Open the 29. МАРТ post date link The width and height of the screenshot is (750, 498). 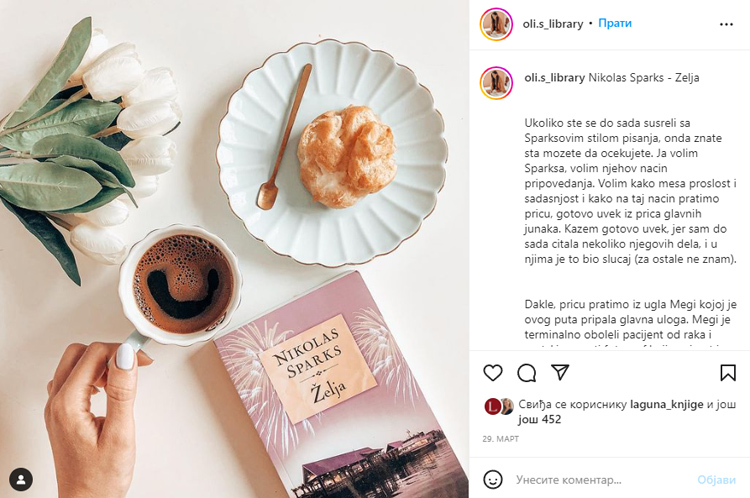500,439
